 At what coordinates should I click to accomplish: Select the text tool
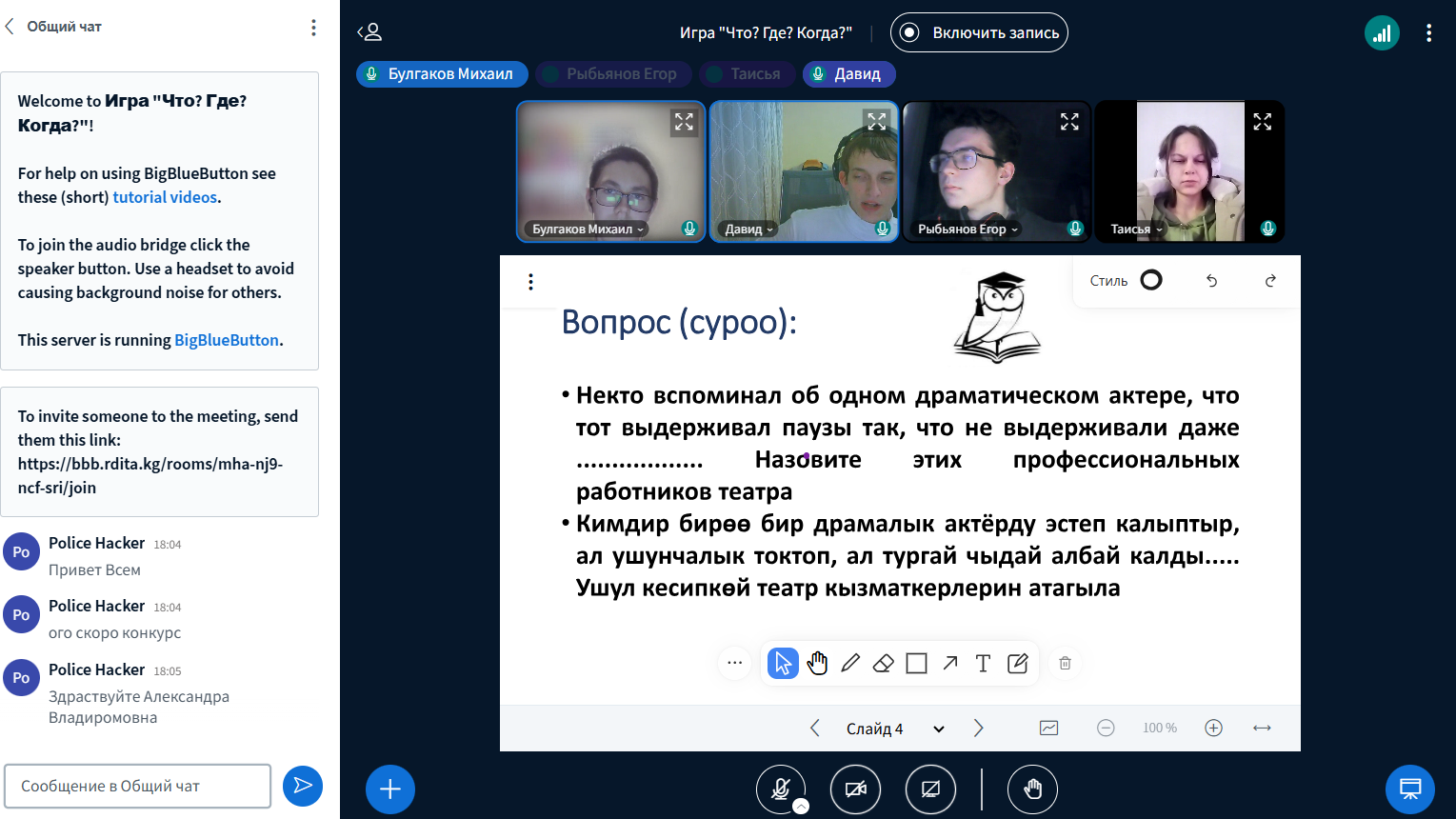(x=983, y=663)
